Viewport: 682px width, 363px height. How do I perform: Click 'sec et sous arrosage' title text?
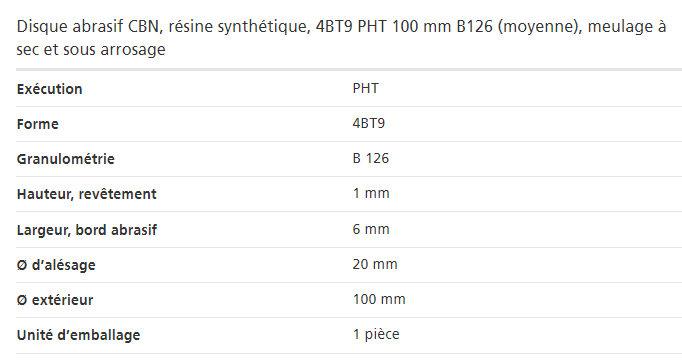pyautogui.click(x=91, y=49)
